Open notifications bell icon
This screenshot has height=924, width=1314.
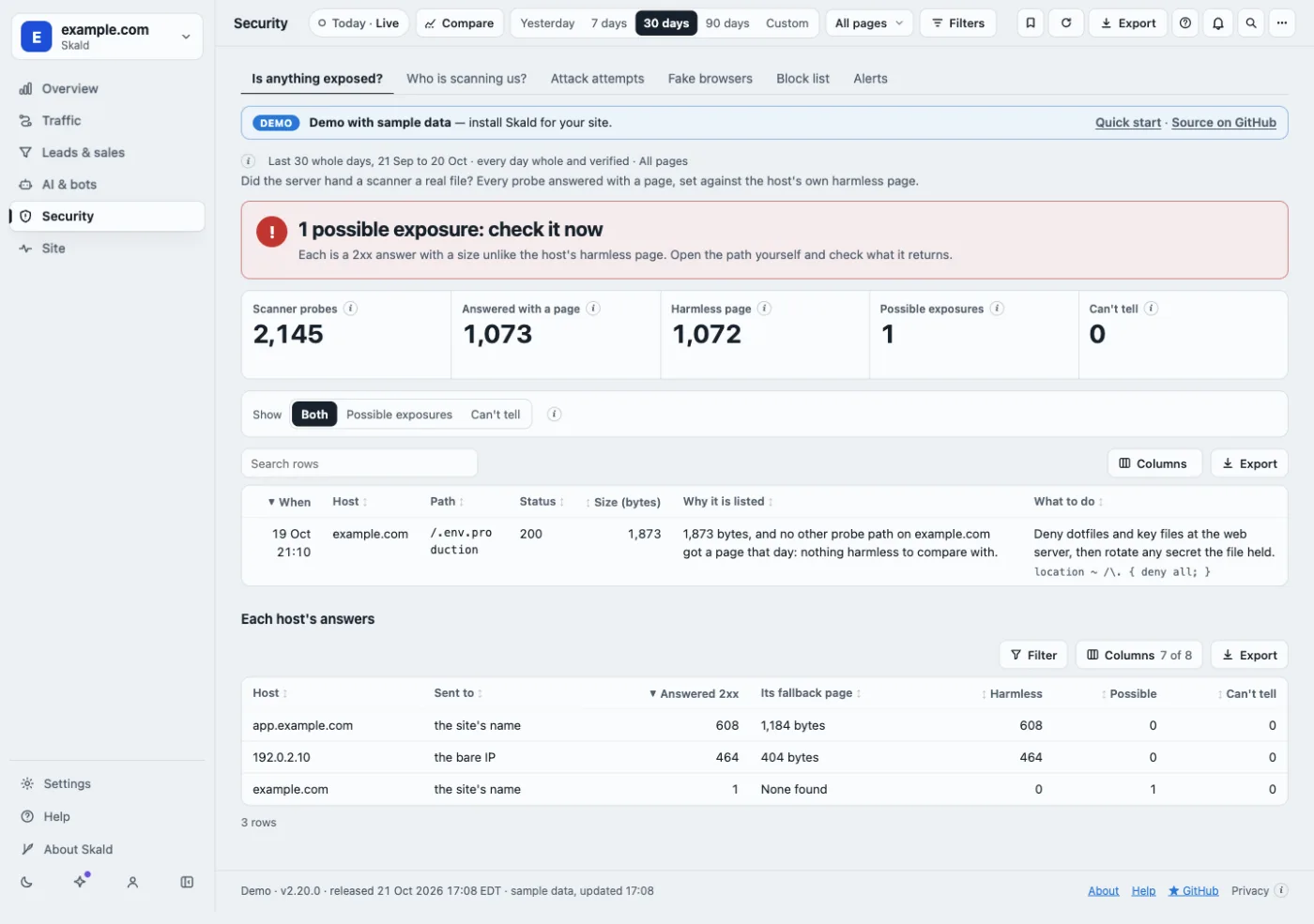(x=1218, y=23)
